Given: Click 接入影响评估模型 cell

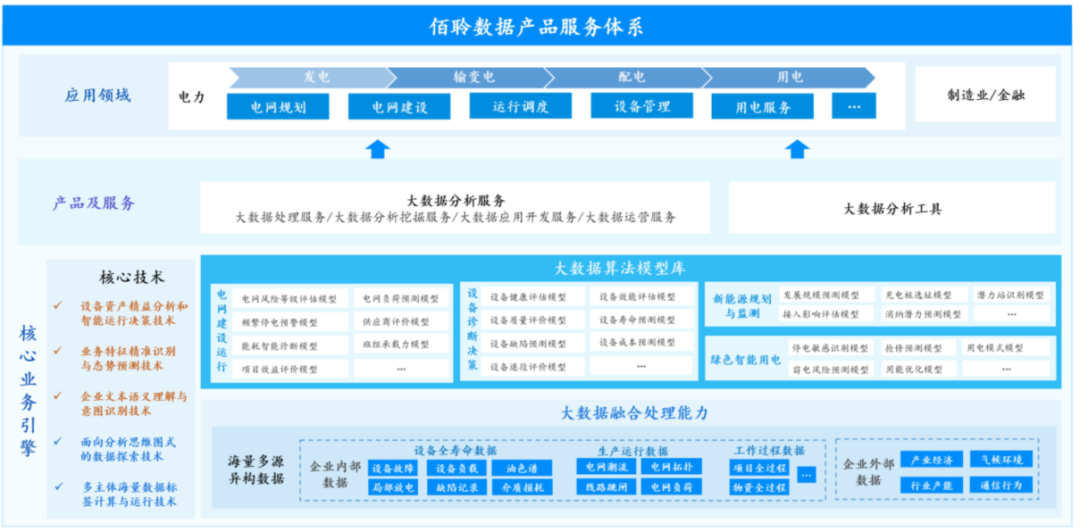Looking at the screenshot, I should [x=826, y=314].
